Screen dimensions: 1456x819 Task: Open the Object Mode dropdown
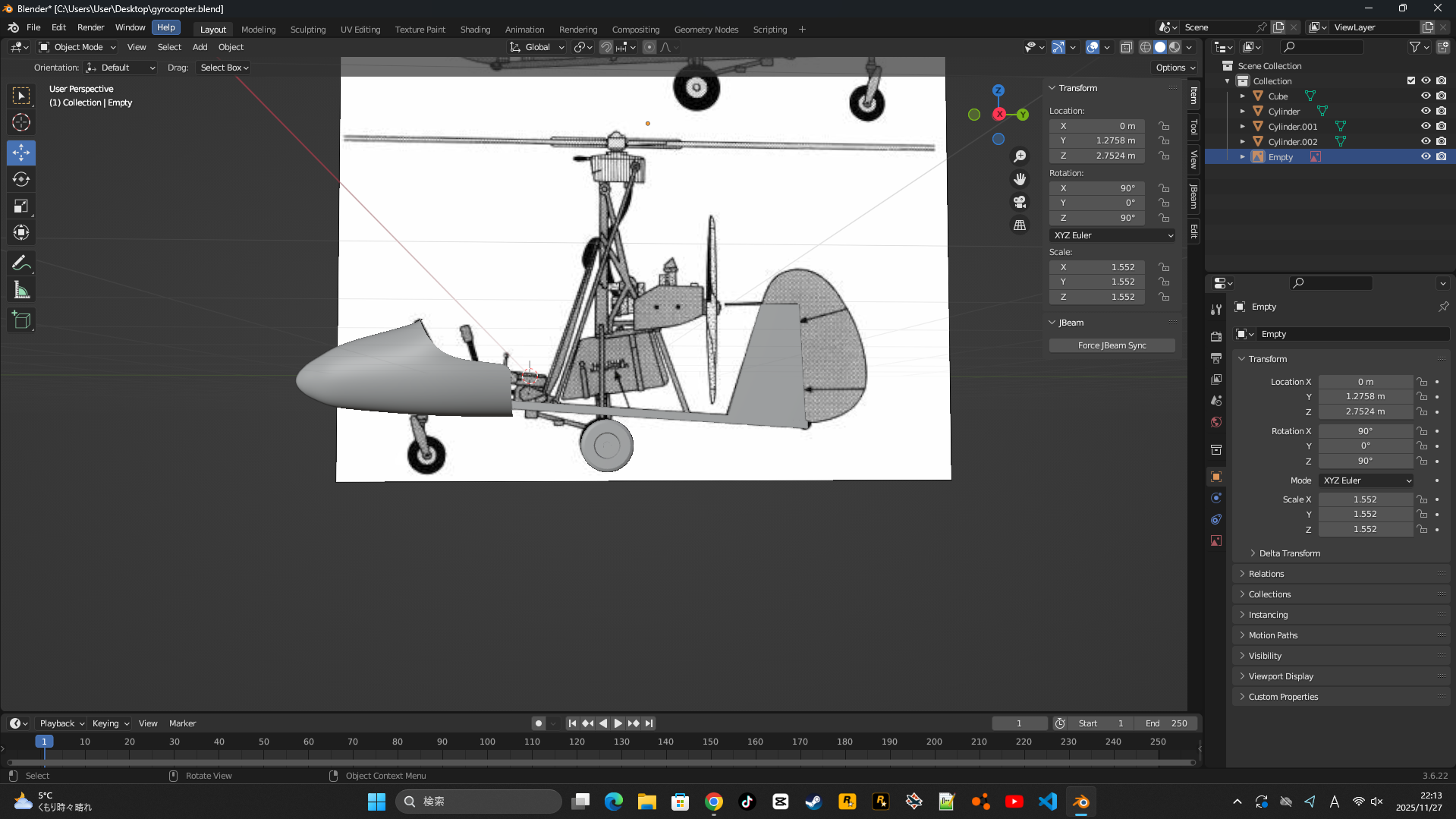tap(77, 47)
